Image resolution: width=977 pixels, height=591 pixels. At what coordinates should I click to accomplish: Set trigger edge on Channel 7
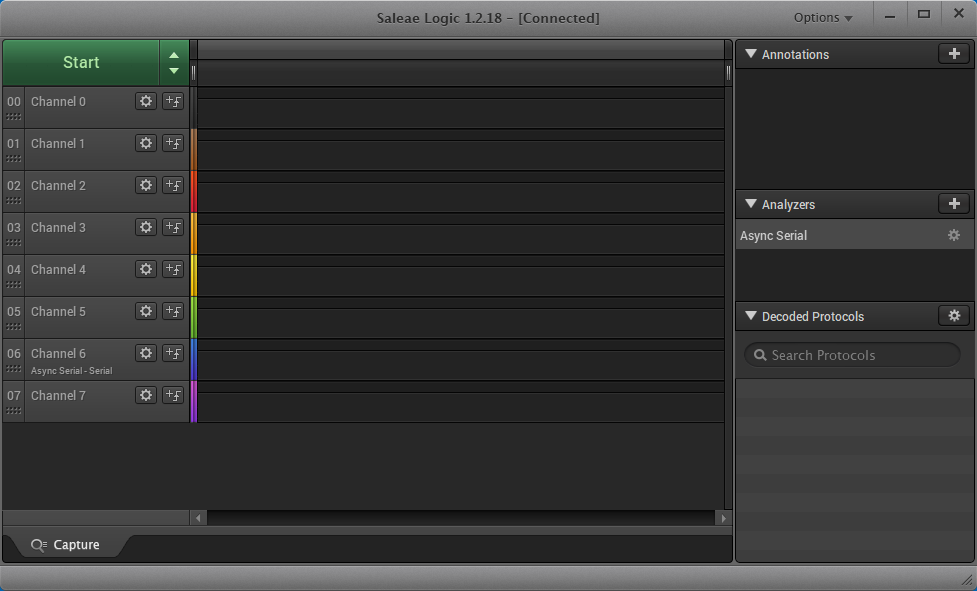[x=173, y=395]
